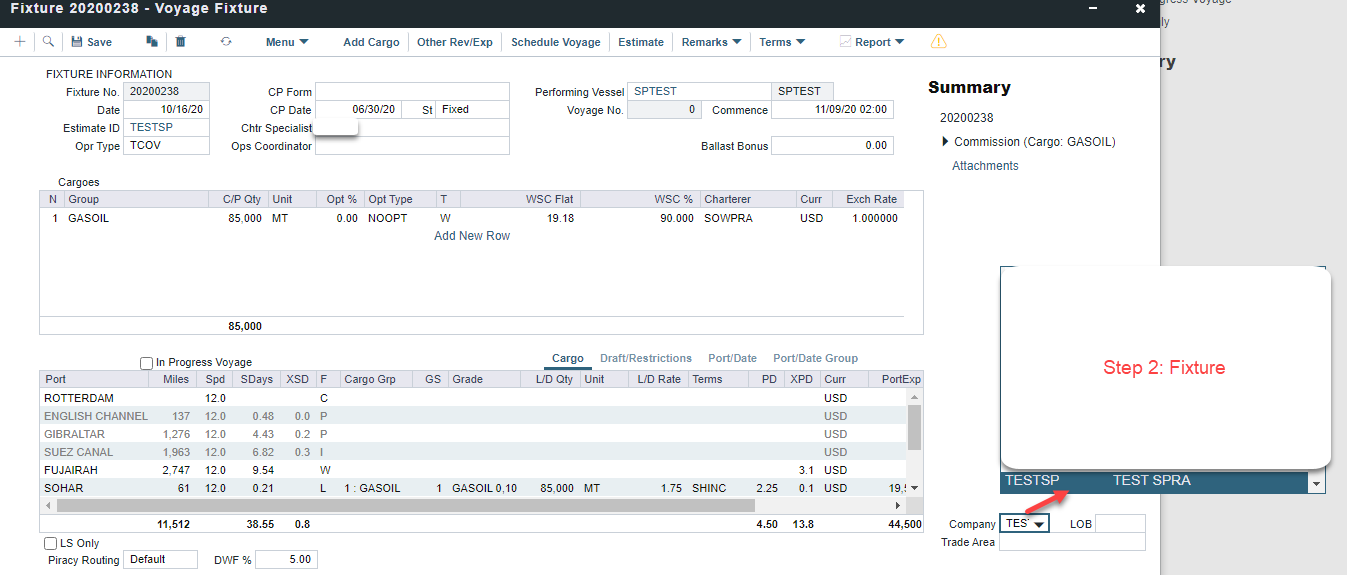This screenshot has height=575, width=1347.
Task: Click the Add New Row link
Action: pyautogui.click(x=472, y=236)
